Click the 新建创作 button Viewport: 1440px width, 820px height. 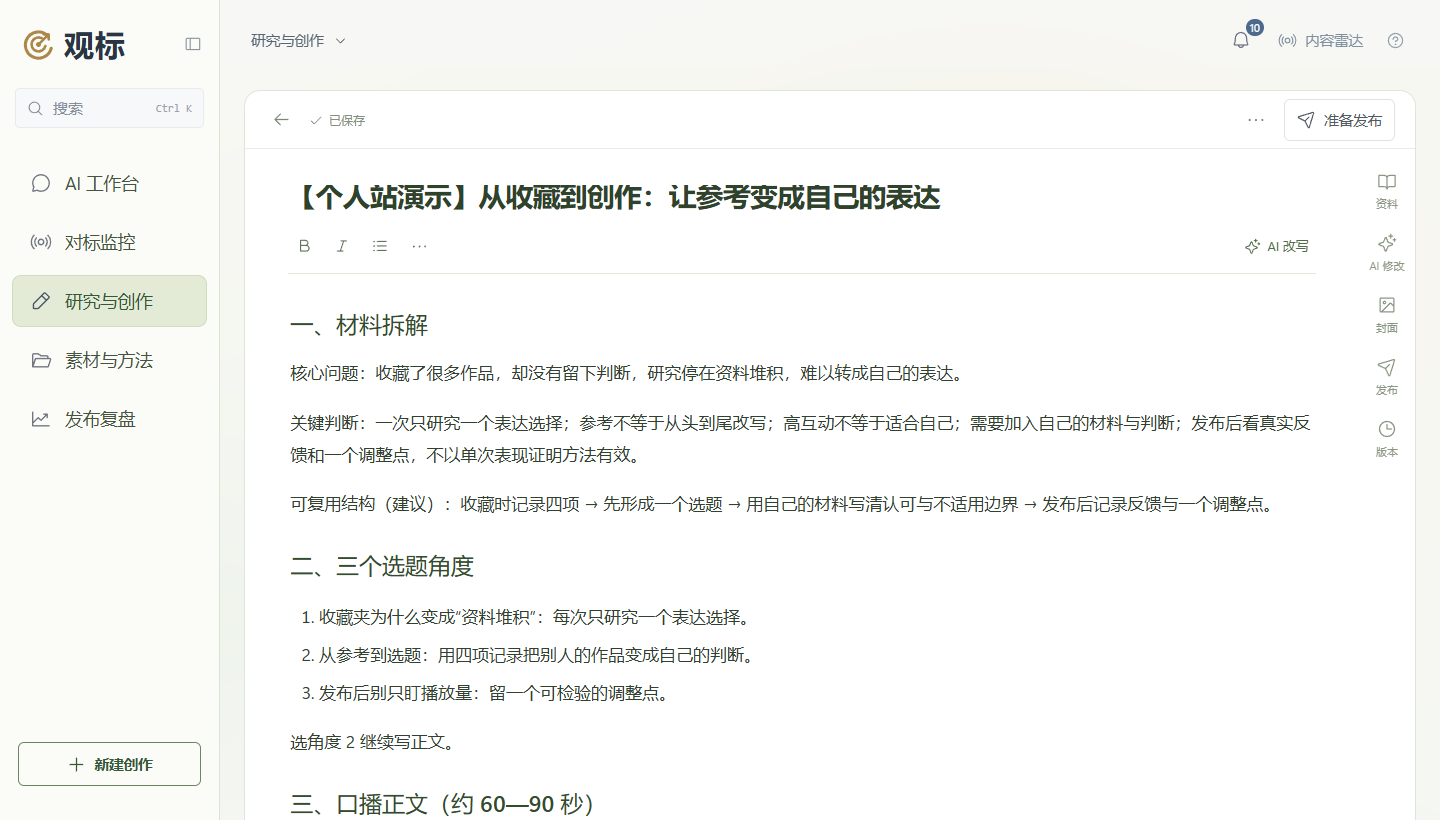click(109, 764)
